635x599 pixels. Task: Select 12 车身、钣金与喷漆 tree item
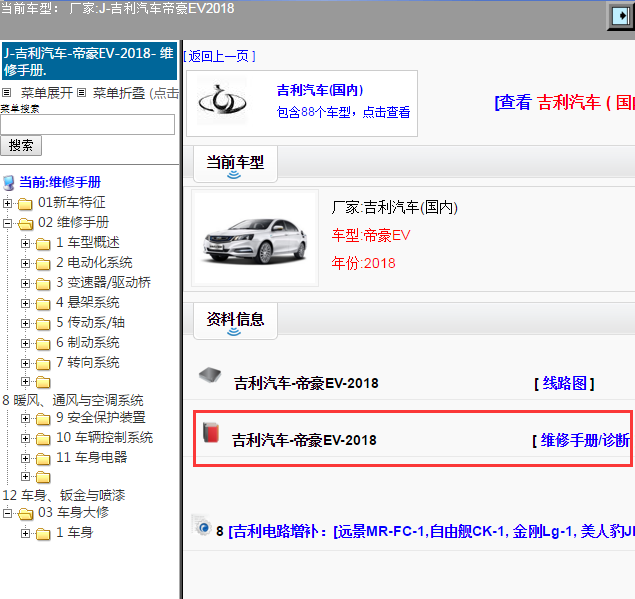click(x=64, y=495)
